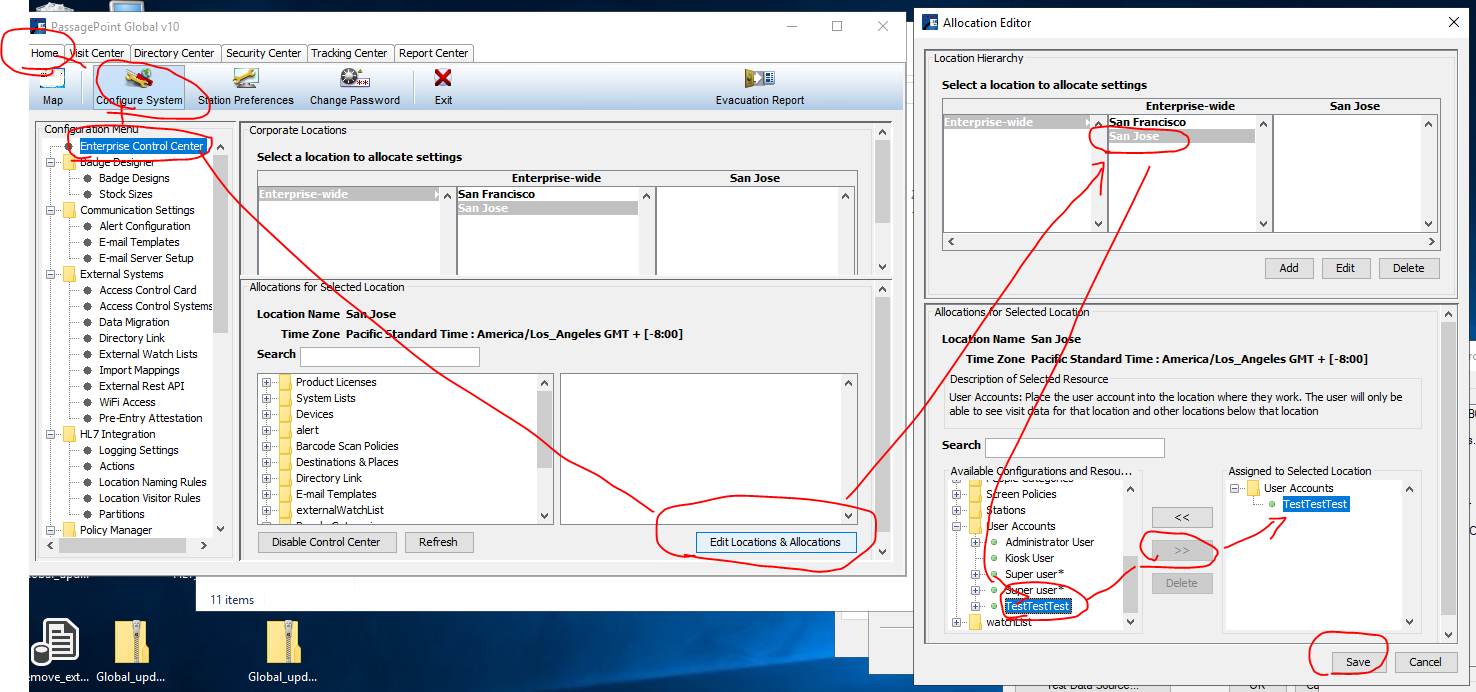Select San Francisco in PassagePoint Corporate Locations
1476x692 pixels.
pos(497,194)
